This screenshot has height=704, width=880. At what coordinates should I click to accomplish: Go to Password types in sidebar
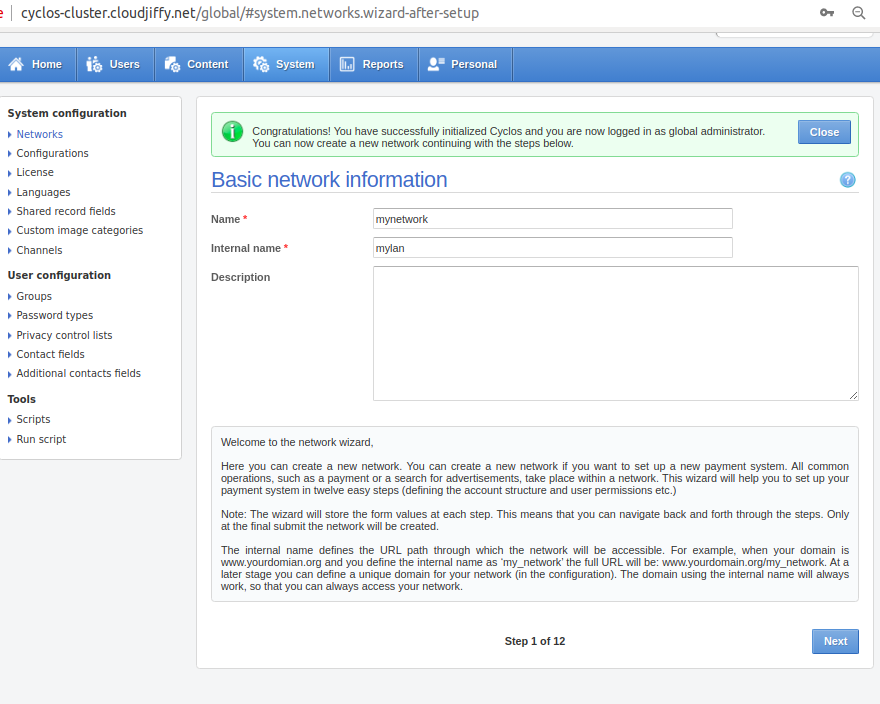point(54,316)
